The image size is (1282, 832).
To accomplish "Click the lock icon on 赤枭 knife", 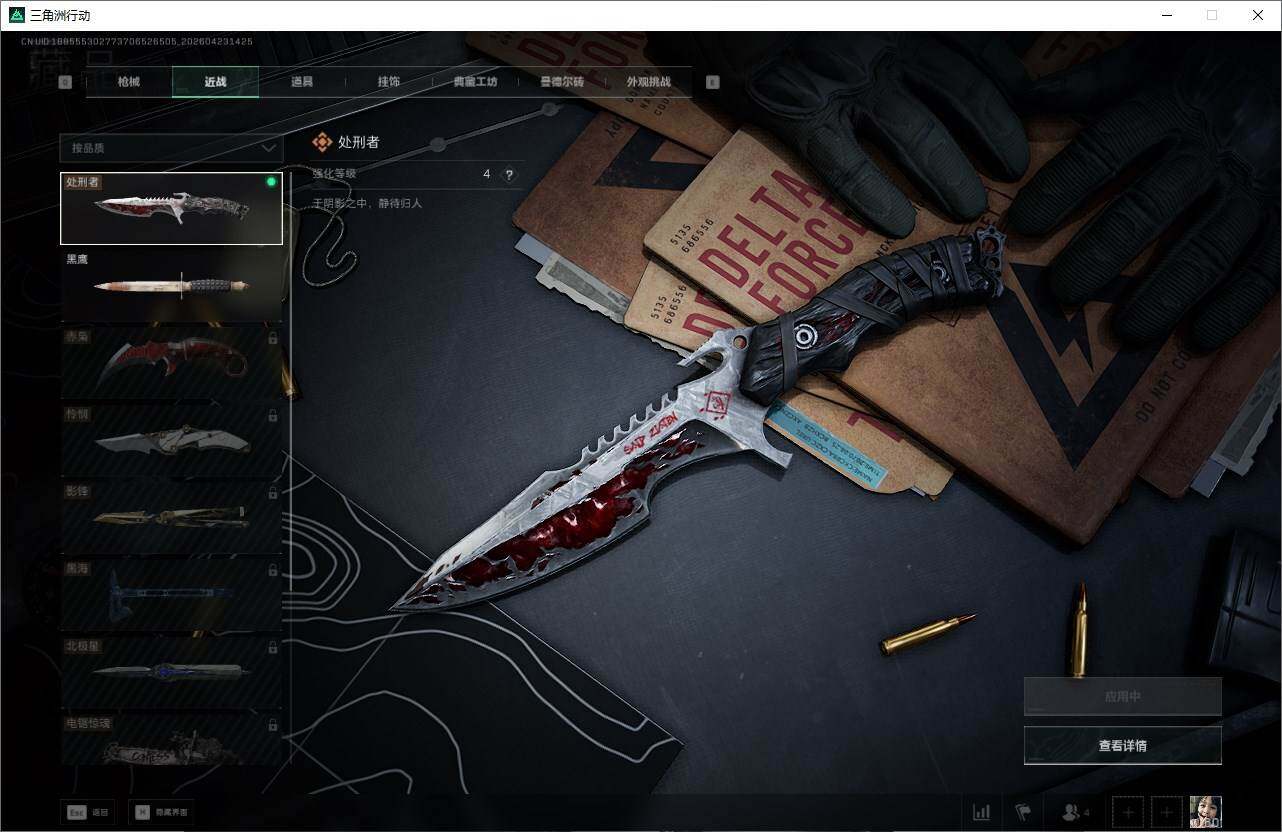I will click(273, 338).
